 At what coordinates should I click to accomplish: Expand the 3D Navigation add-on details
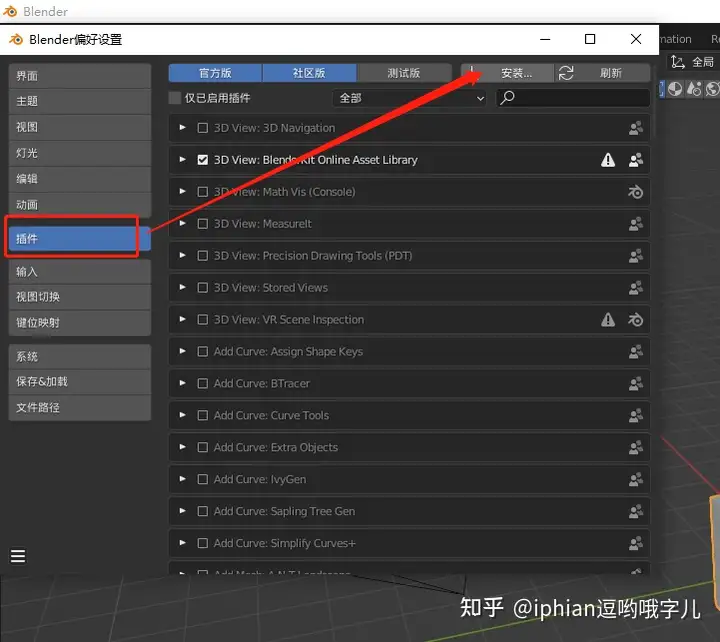tap(183, 128)
